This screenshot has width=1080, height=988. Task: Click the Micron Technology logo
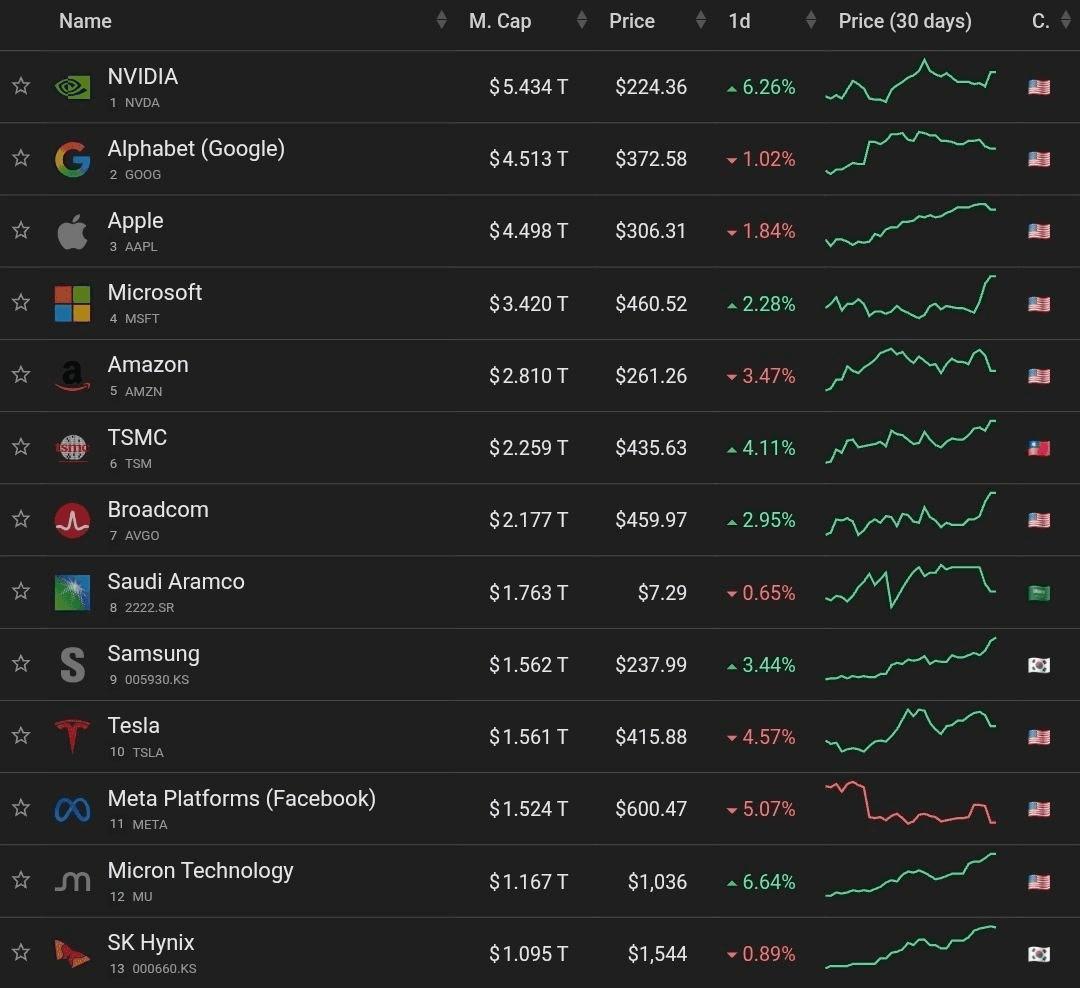72,881
